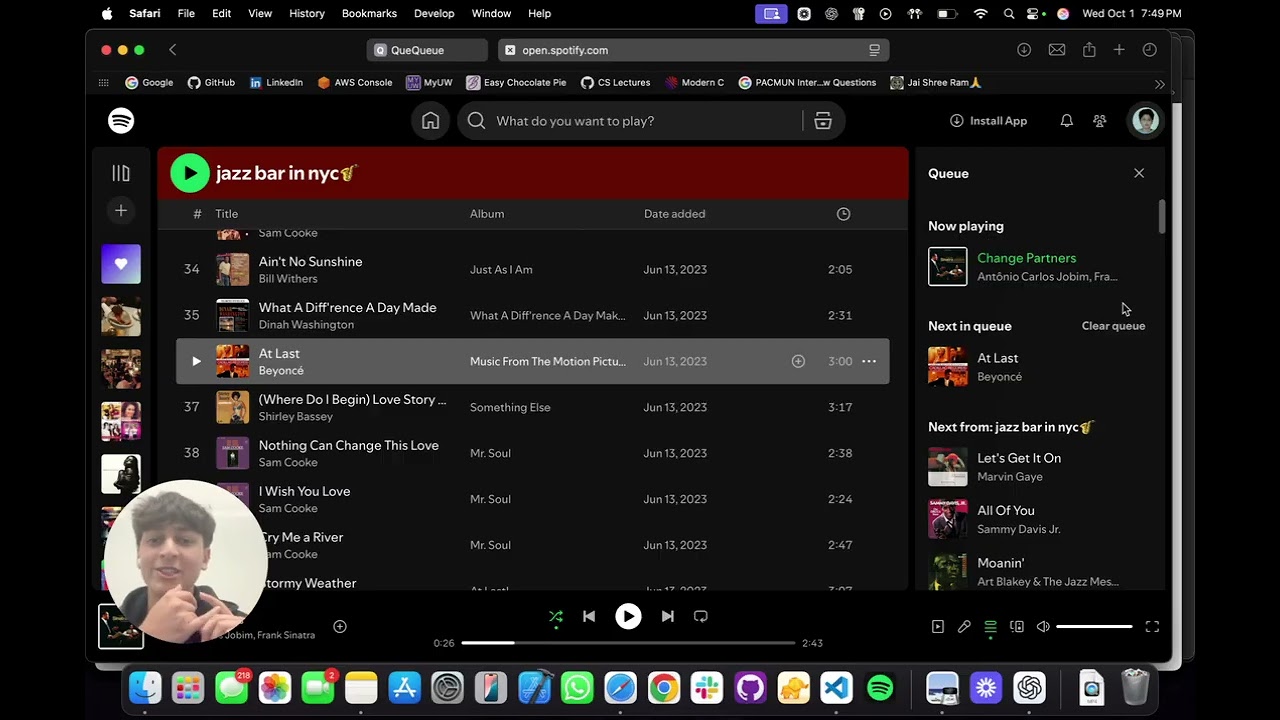Viewport: 1280px width, 720px height.
Task: Play the jazz bar in nyc playlist
Action: 190,173
